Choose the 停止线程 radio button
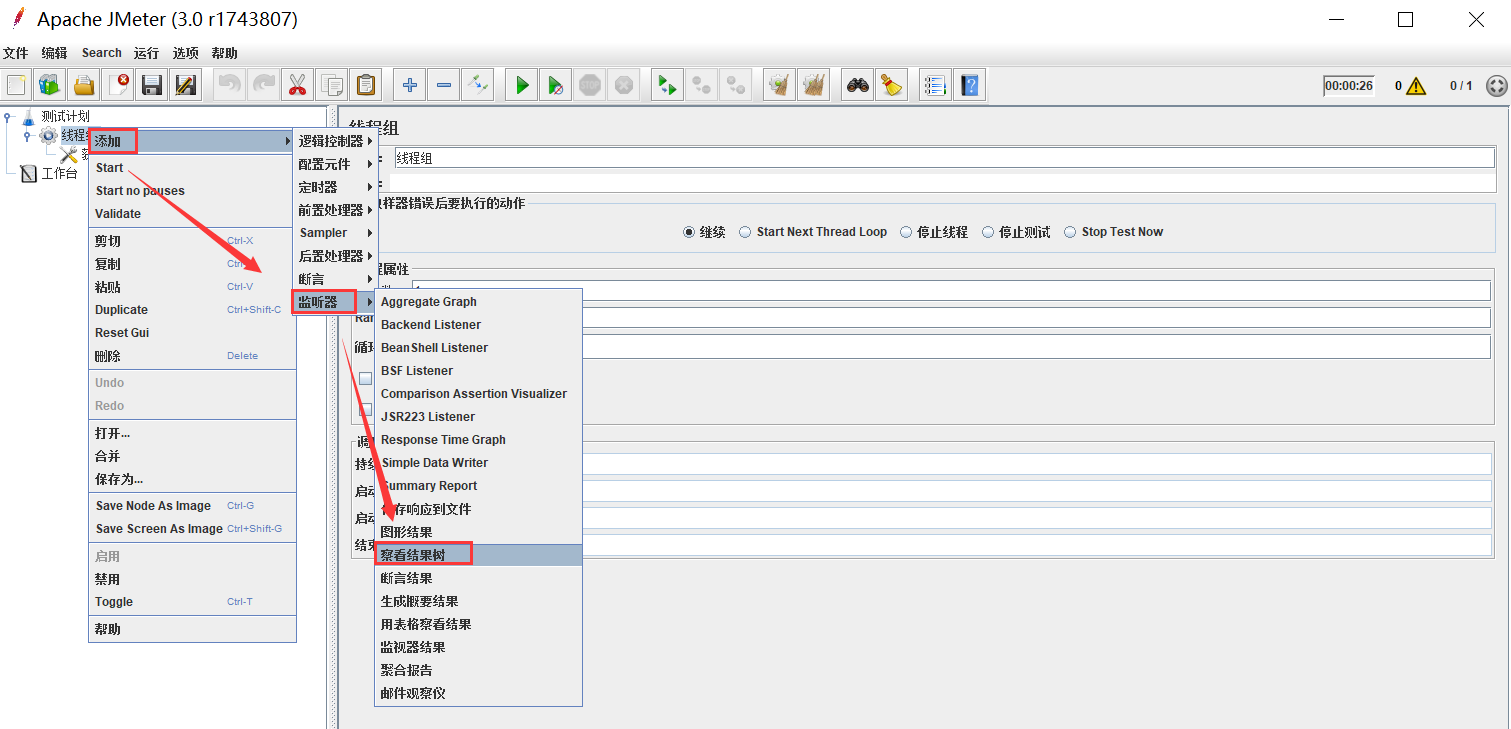 [906, 232]
